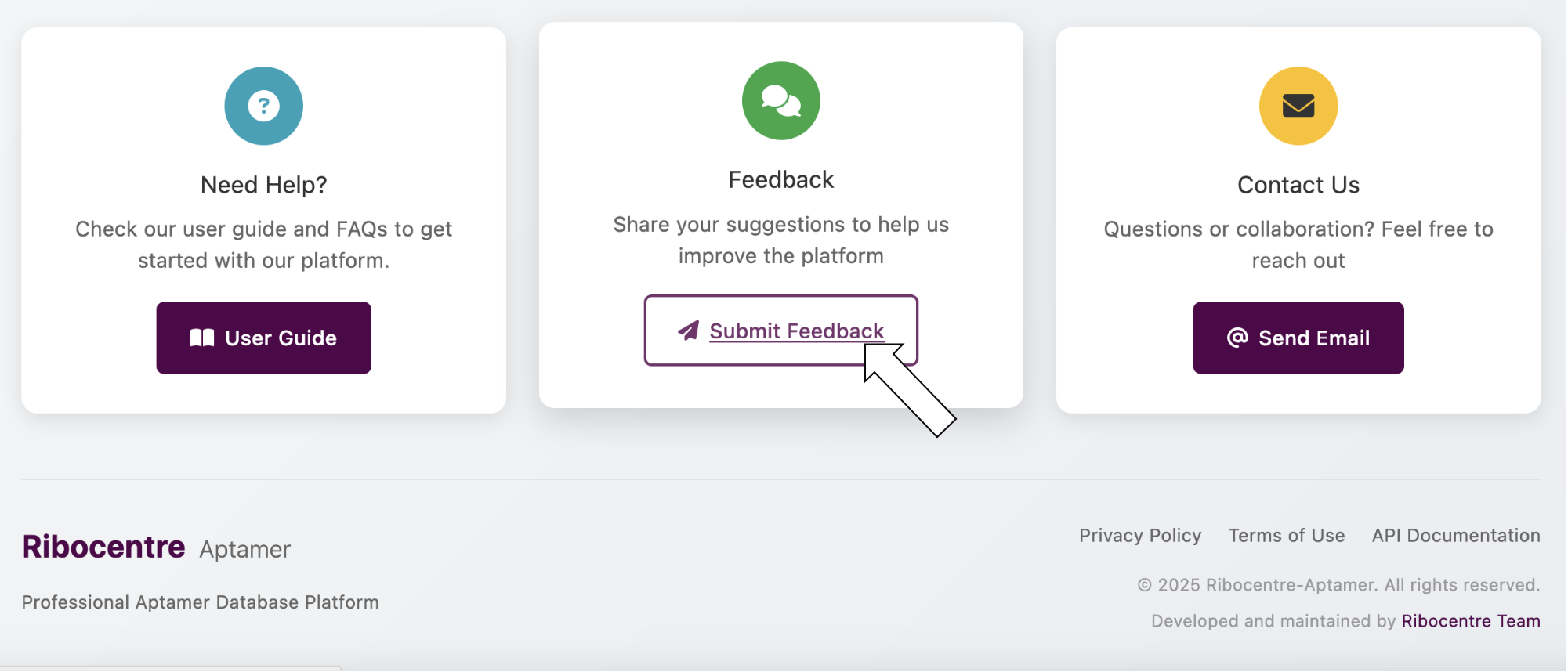Select the Feedback card heading

click(x=780, y=180)
